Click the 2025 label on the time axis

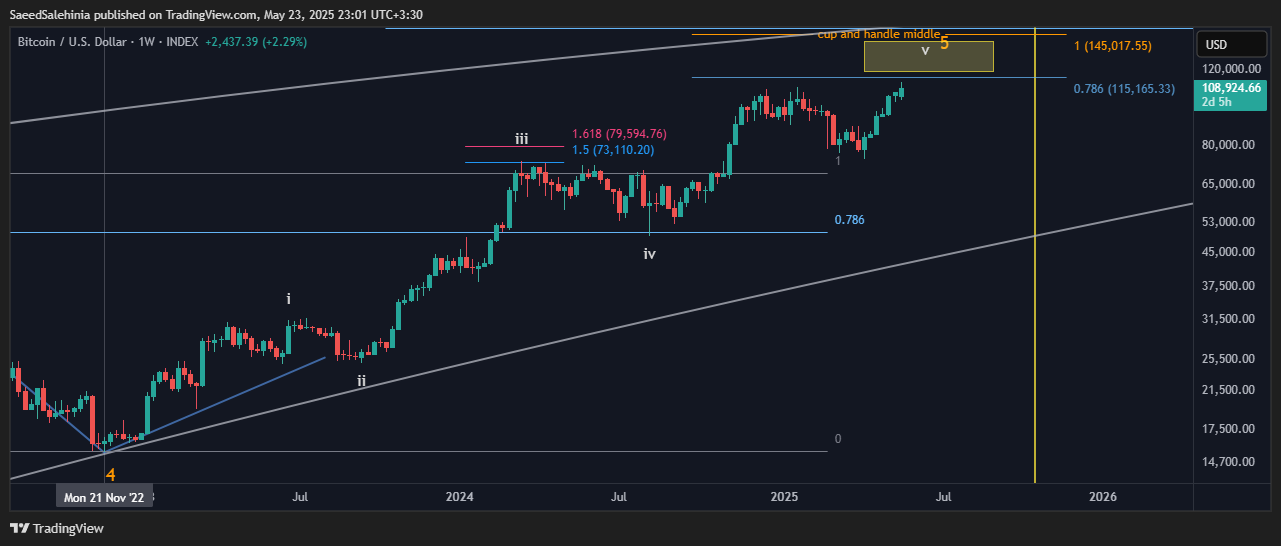point(784,496)
